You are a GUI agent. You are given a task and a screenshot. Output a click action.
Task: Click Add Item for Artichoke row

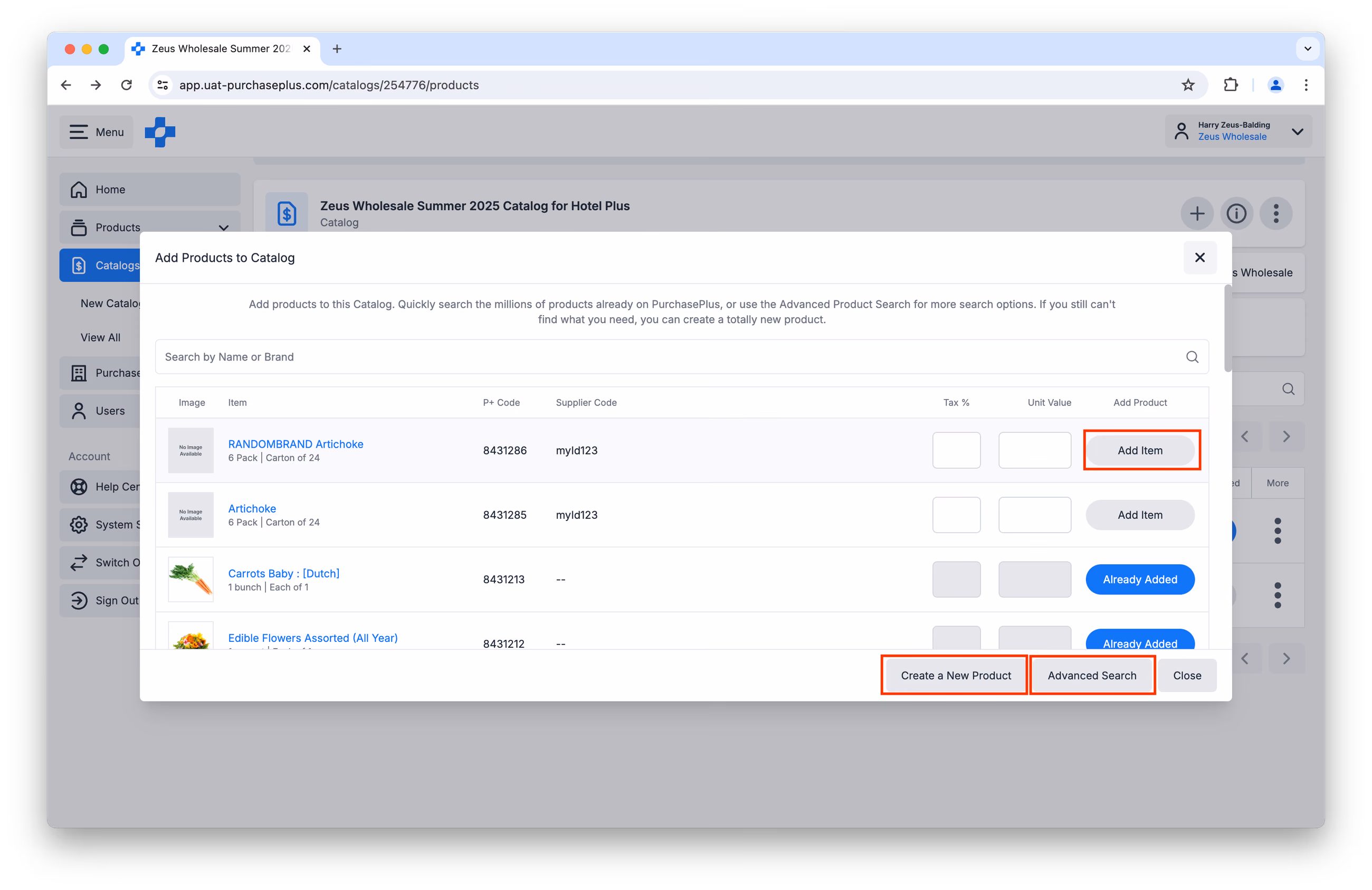[1140, 515]
